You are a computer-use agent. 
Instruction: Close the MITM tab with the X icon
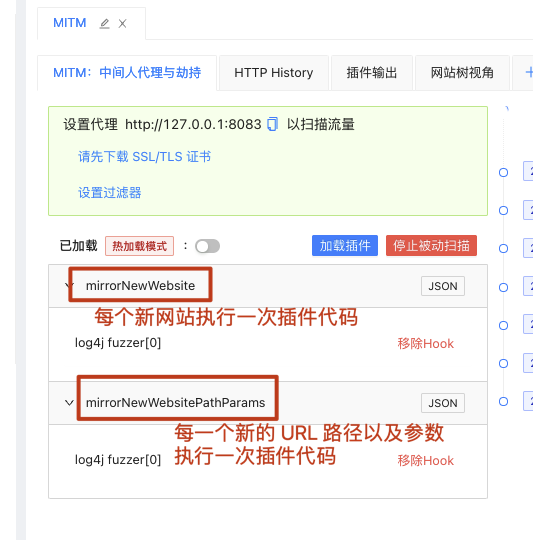[122, 24]
